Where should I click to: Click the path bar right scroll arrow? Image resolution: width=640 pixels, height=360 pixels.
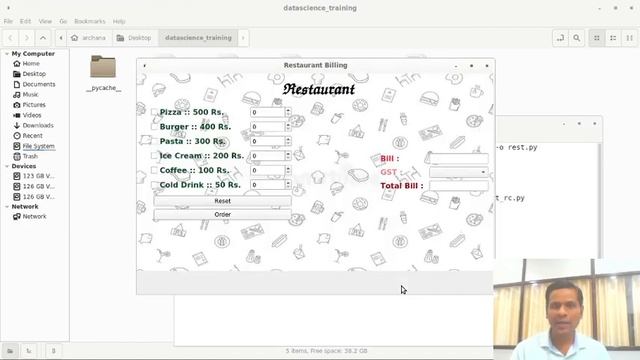click(x=243, y=38)
